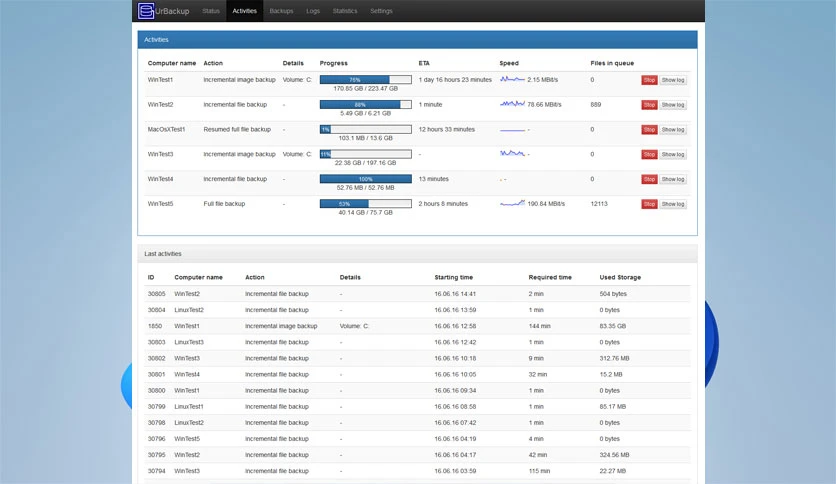This screenshot has height=484, width=836.
Task: Click '16.06.16 10:05' starting time
Action: click(x=455, y=374)
